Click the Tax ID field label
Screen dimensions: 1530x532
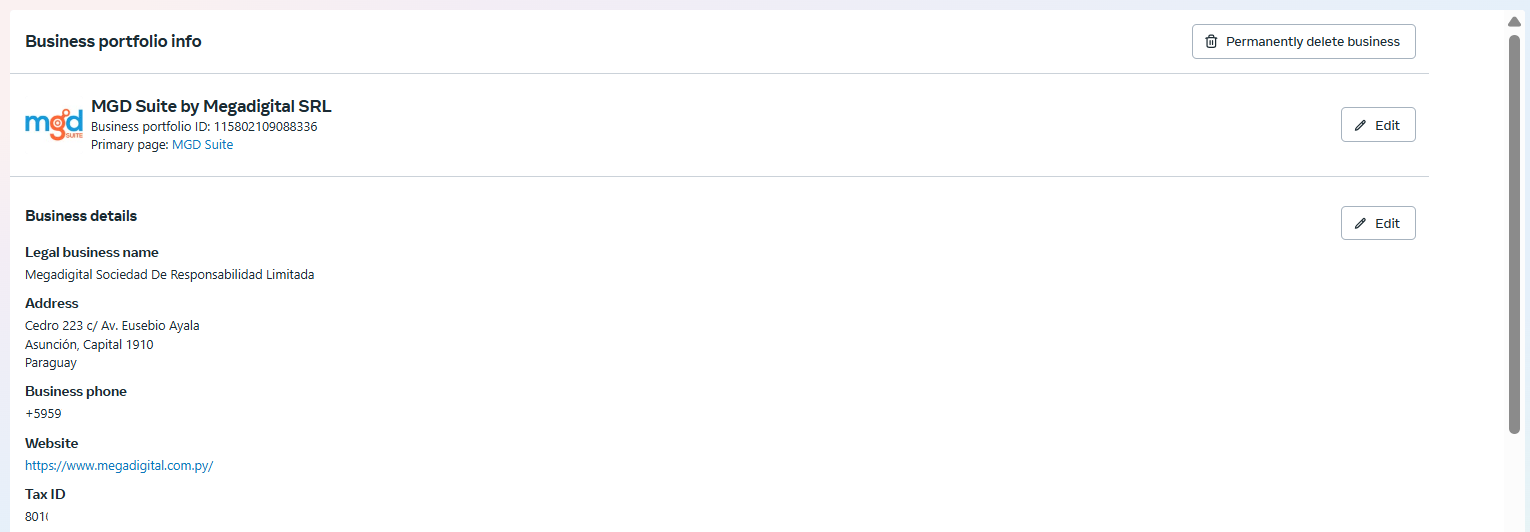coord(45,494)
